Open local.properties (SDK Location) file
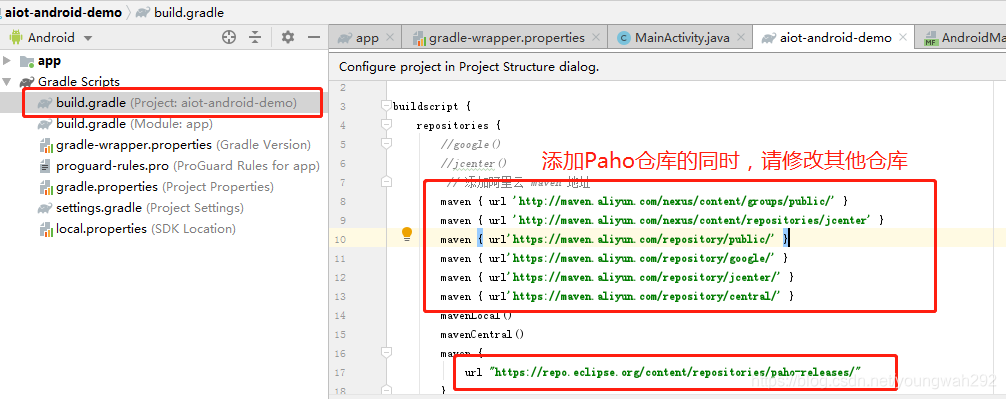Viewport: 1006px width, 399px height. click(x=137, y=229)
